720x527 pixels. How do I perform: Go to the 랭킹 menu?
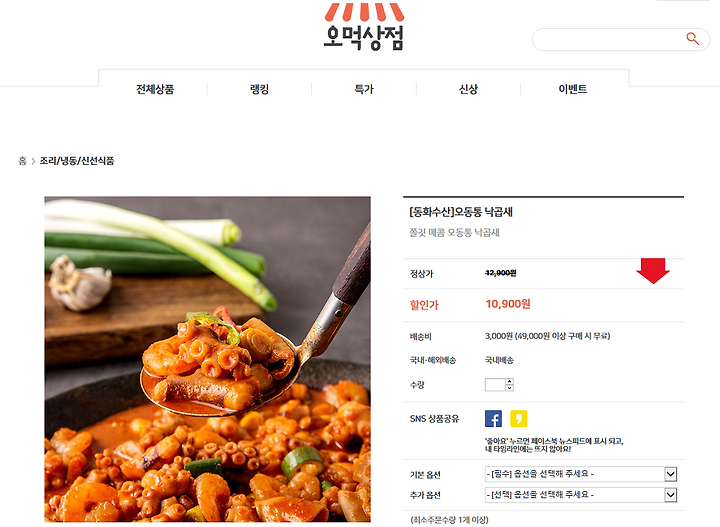click(259, 89)
